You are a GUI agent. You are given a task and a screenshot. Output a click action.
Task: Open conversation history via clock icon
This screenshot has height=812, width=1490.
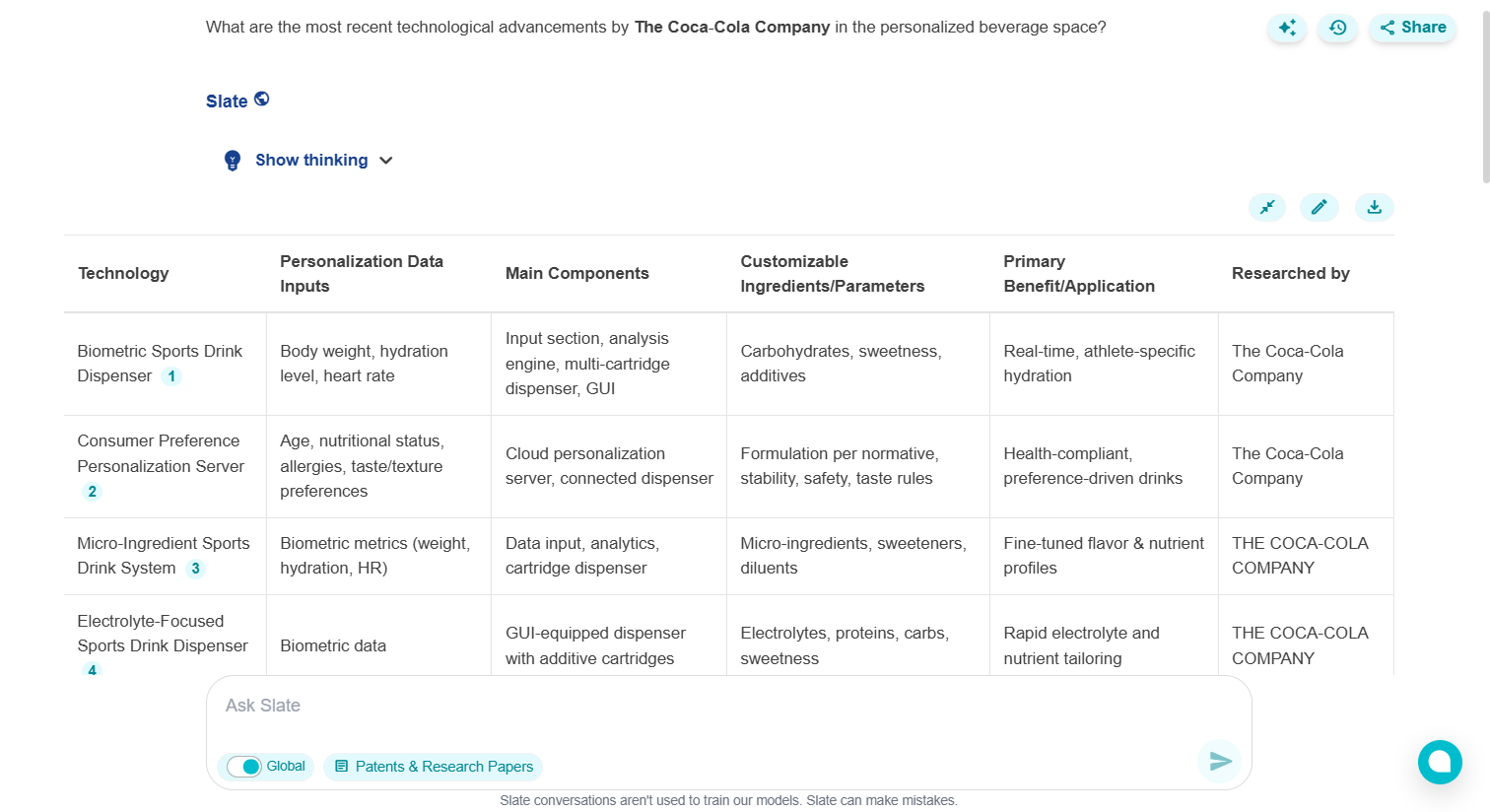coord(1337,28)
